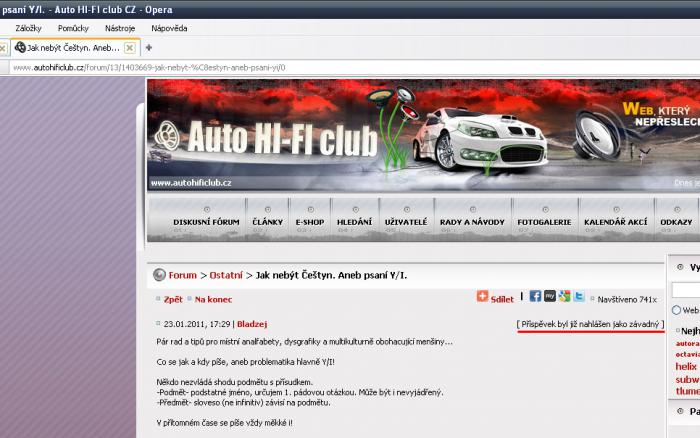
Task: Close the 'Jak nebýt Češtyn' tab
Action: 129,48
